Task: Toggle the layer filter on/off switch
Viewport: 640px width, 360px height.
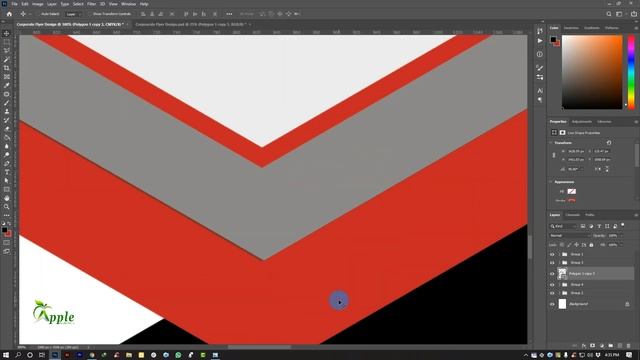Action: 622,225
